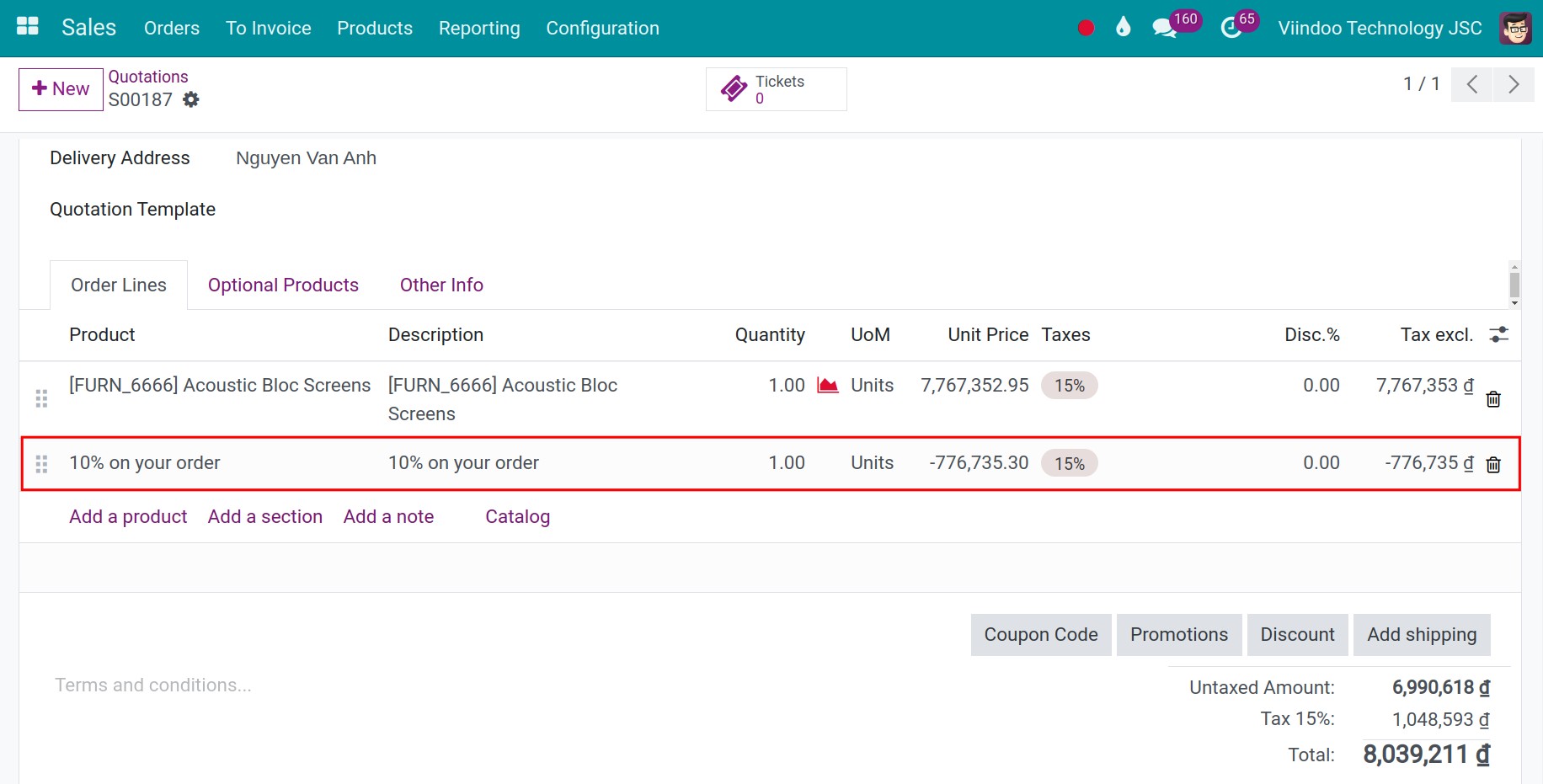Click the Add shipping button
Image resolution: width=1543 pixels, height=784 pixels.
point(1422,634)
